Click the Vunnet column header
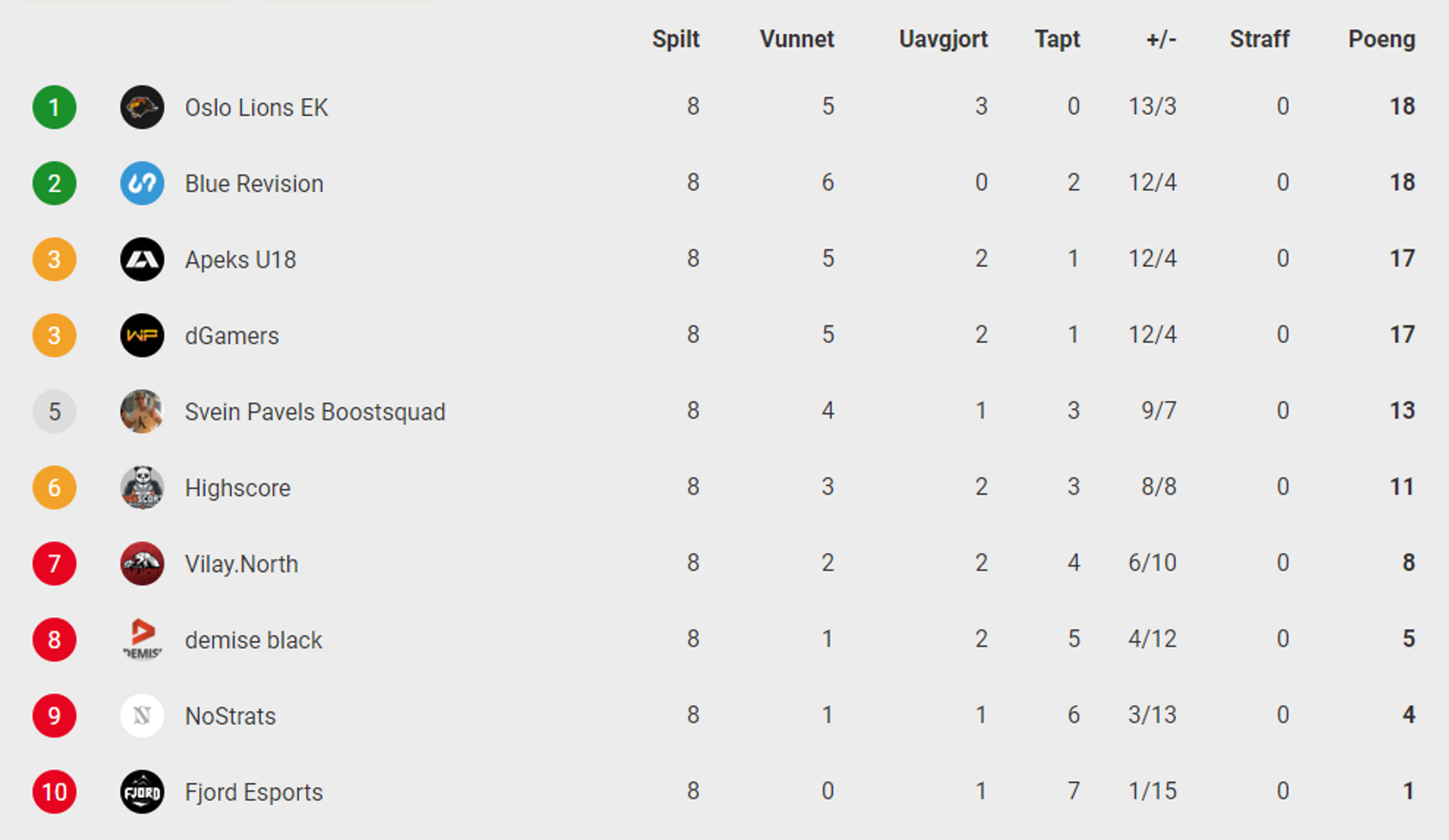The height and width of the screenshot is (840, 1449). pos(797,39)
